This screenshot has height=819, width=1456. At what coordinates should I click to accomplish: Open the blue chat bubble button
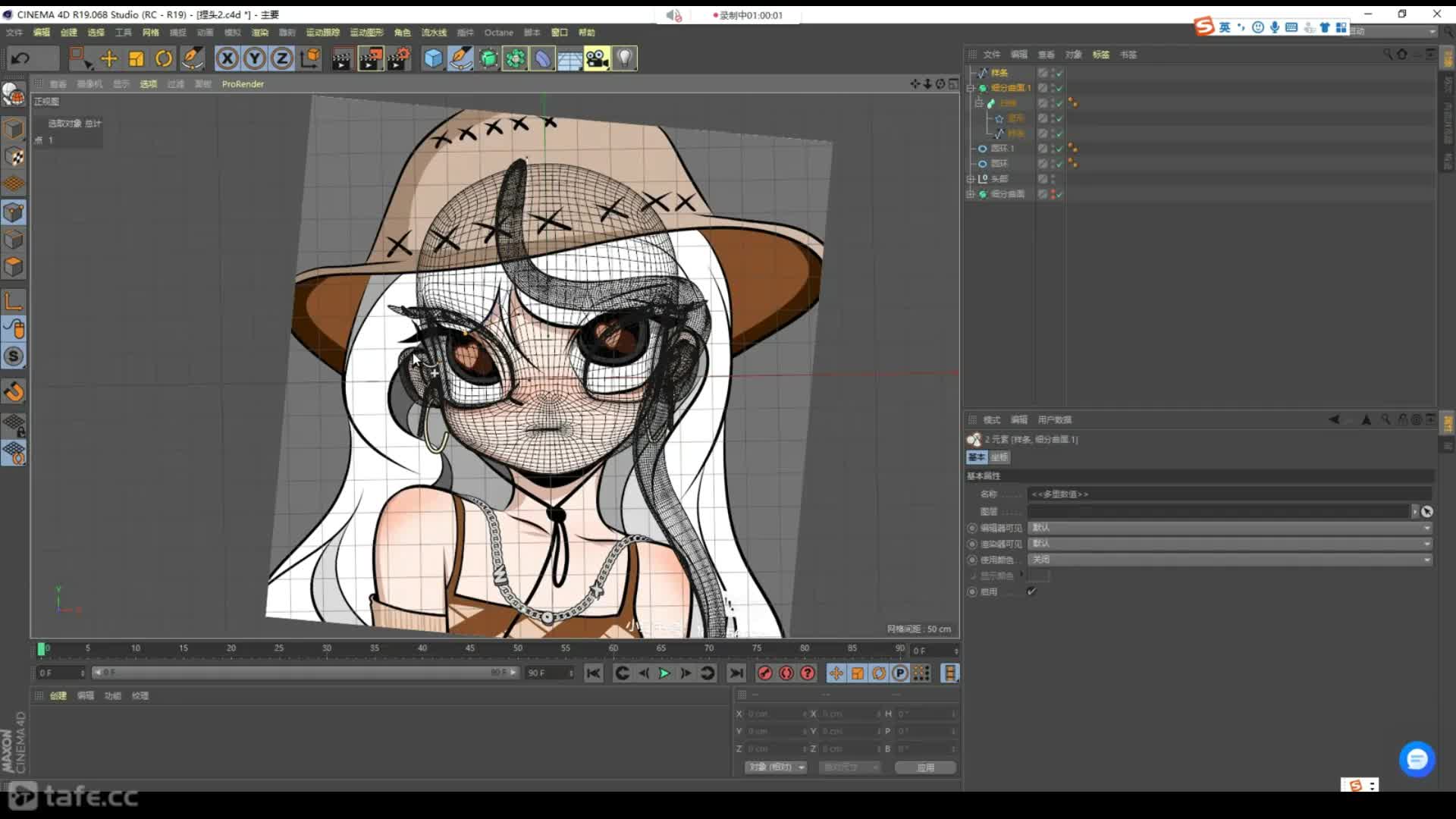click(1417, 759)
